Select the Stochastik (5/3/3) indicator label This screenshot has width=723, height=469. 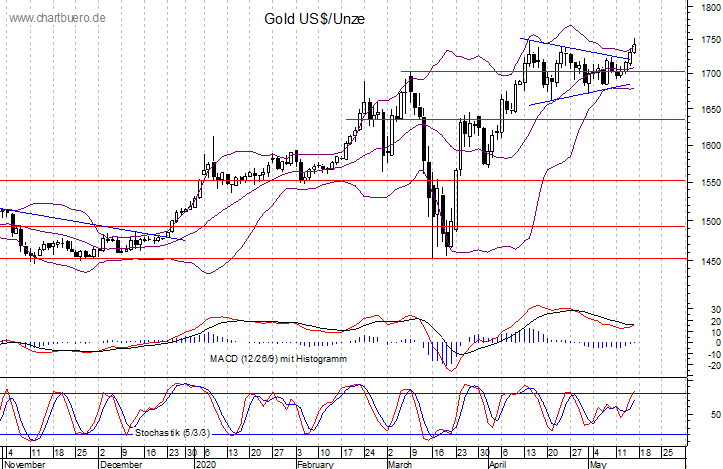[172, 433]
